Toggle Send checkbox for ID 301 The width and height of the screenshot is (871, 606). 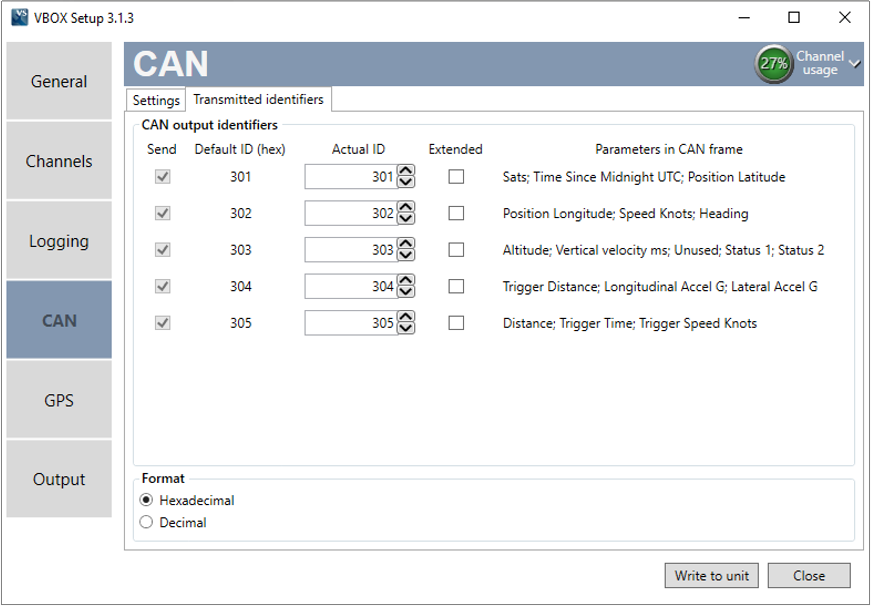(162, 177)
